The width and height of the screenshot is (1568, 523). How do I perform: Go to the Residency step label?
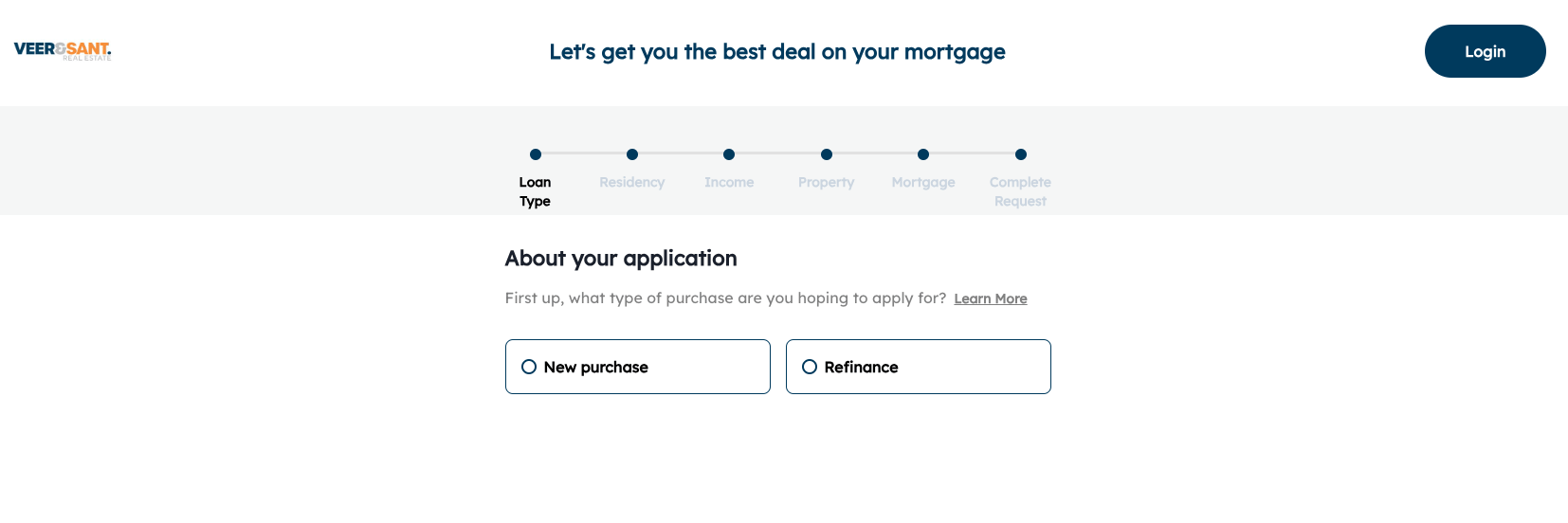(631, 182)
